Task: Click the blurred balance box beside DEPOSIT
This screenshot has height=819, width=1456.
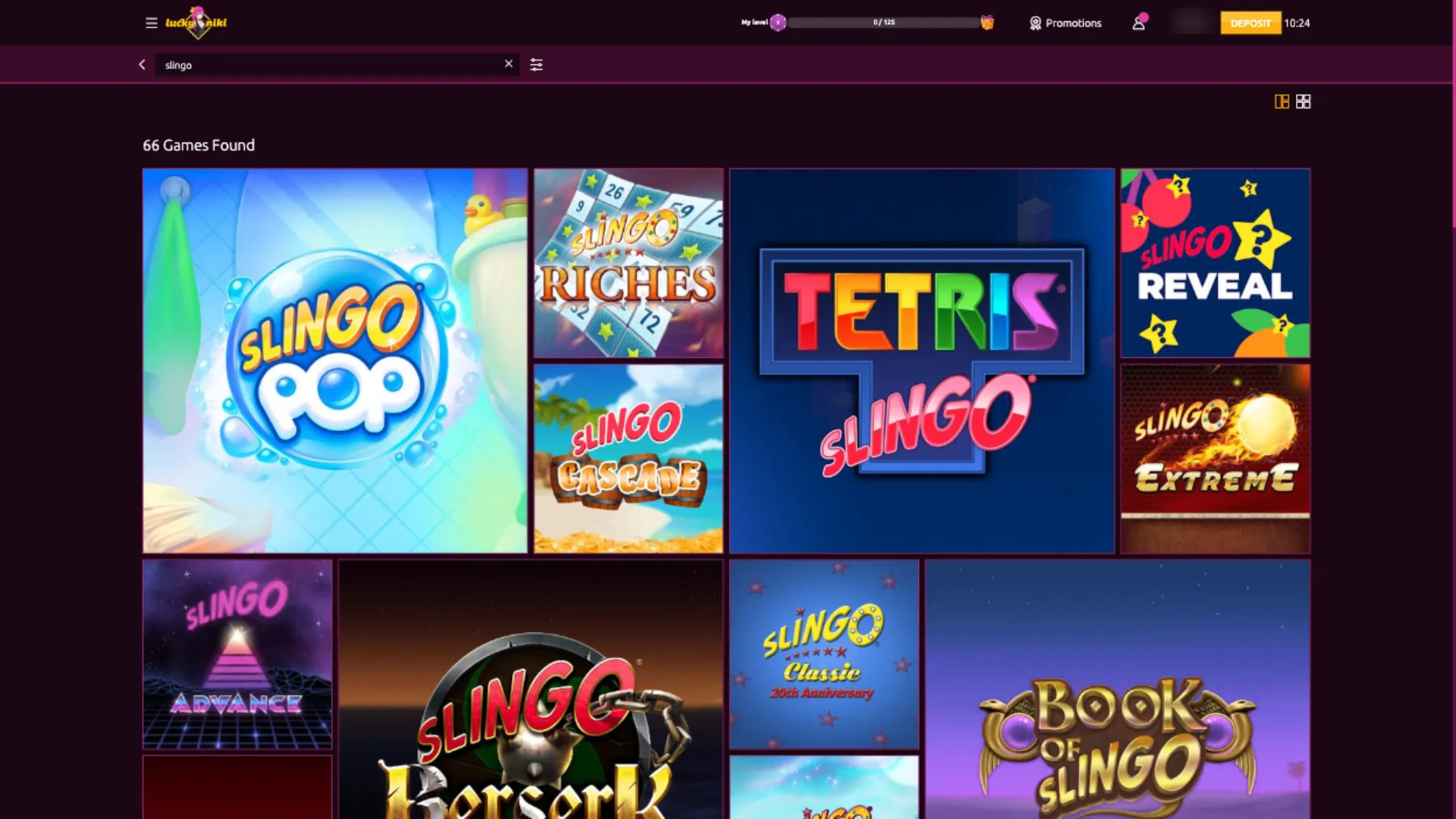Action: 1193,23
